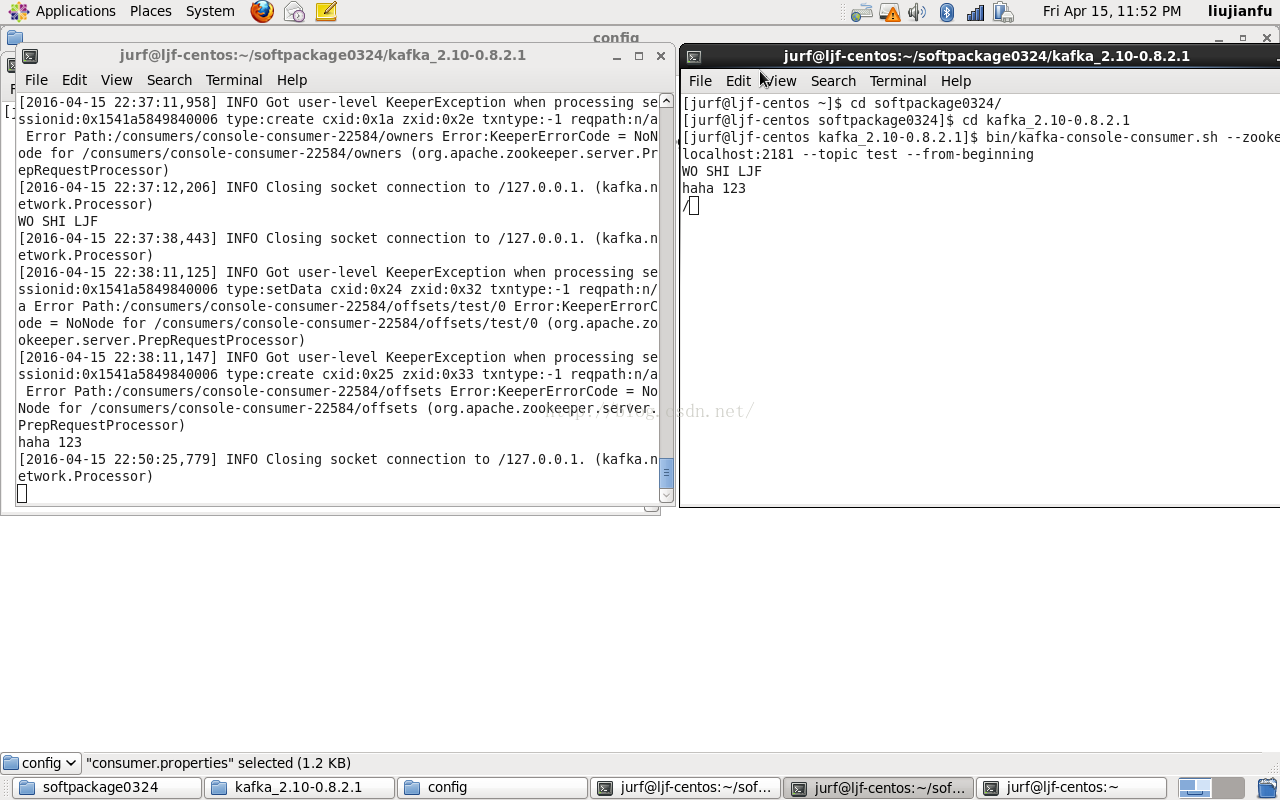Click the cursor prompt in left terminal
Screen dimensions: 1280x800
[x=22, y=493]
